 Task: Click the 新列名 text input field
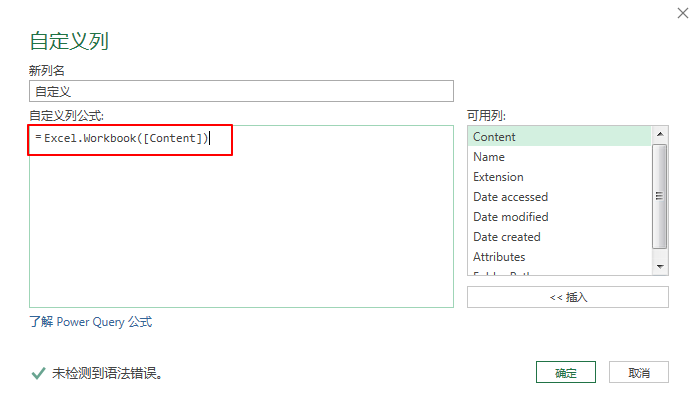tap(241, 91)
